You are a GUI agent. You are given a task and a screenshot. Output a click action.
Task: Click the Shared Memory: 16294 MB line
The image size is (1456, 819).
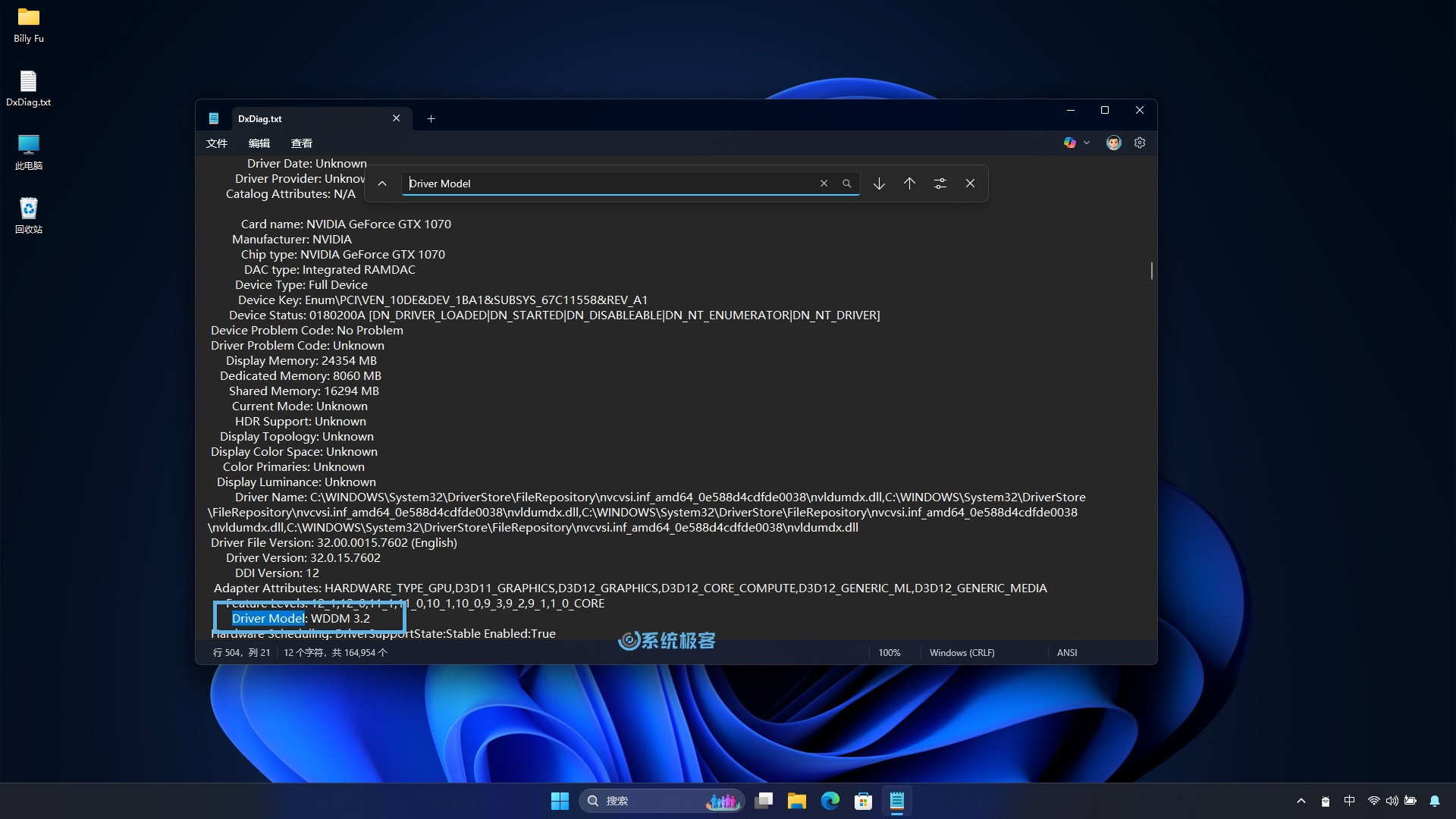[303, 391]
